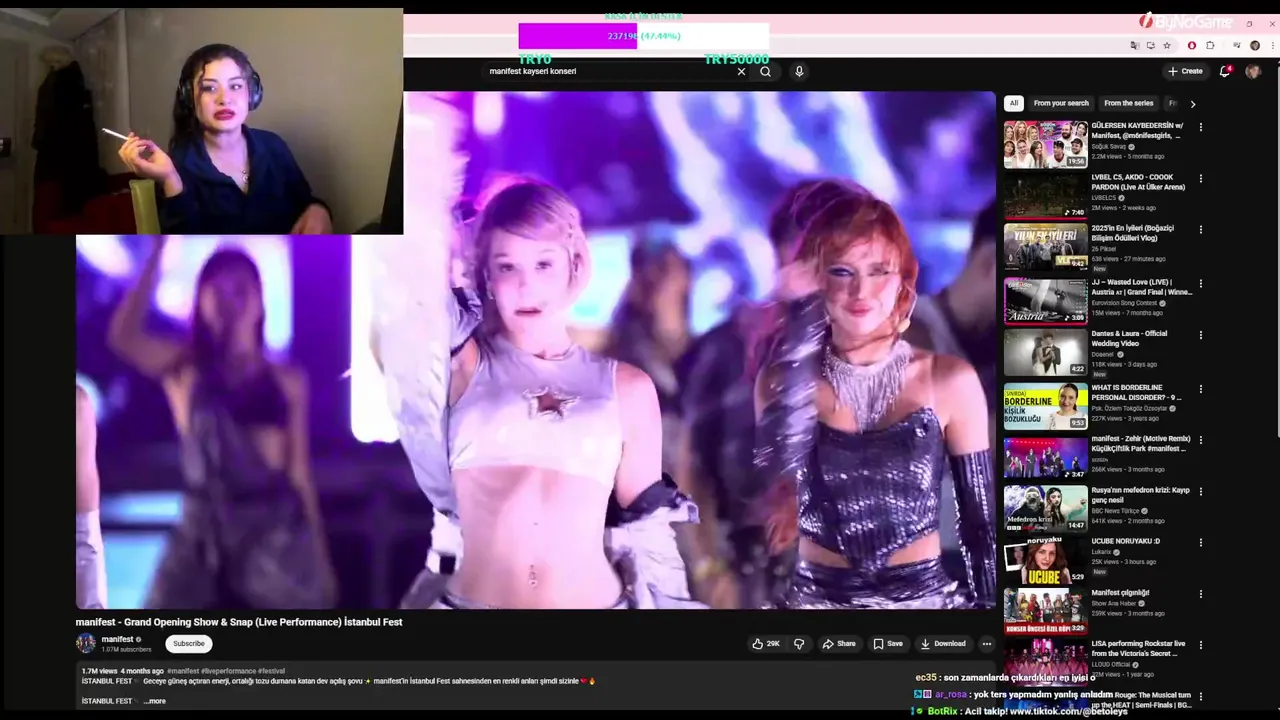Download the video
The width and height of the screenshot is (1280, 720).
point(943,644)
